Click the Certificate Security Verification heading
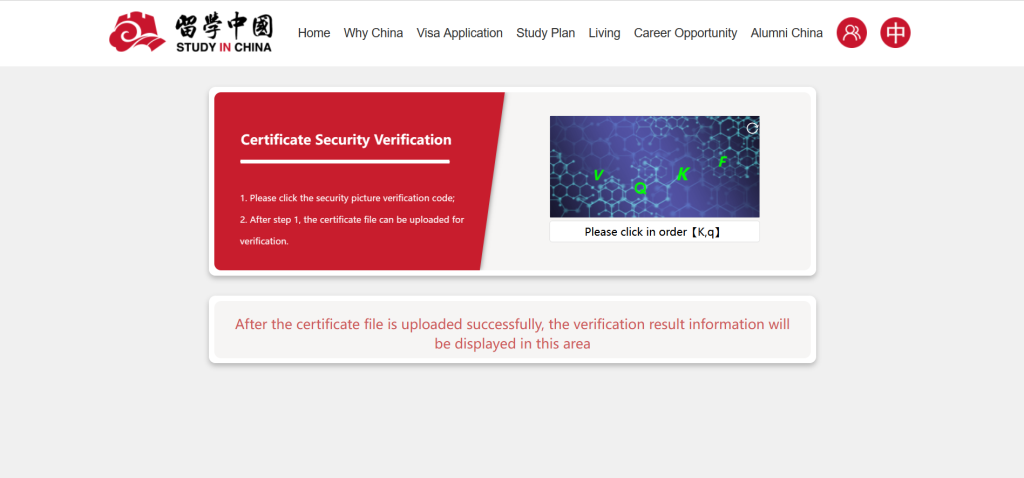1024x478 pixels. pos(346,140)
